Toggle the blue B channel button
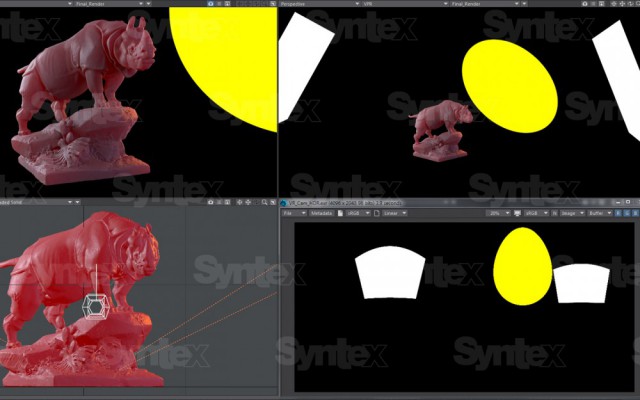This screenshot has width=640, height=400. coord(635,213)
